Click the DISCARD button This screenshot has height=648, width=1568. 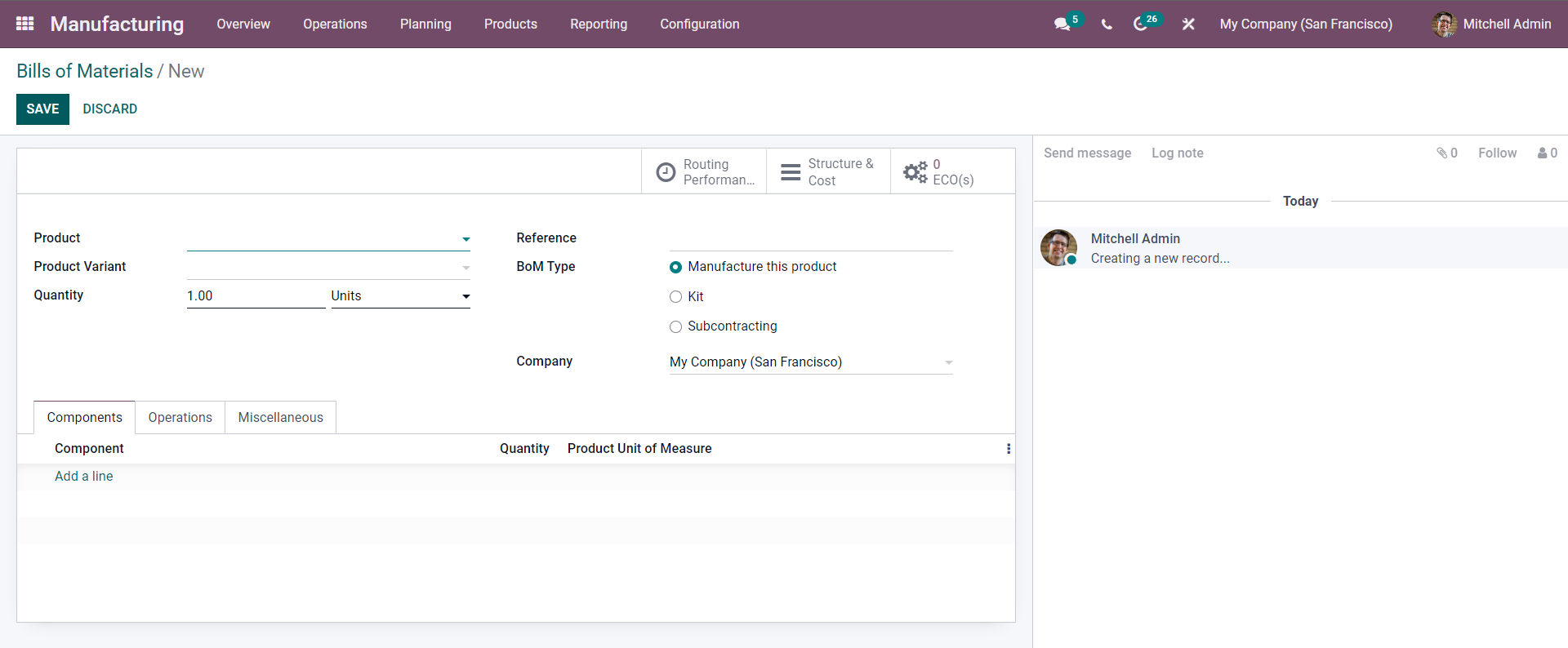click(x=109, y=109)
